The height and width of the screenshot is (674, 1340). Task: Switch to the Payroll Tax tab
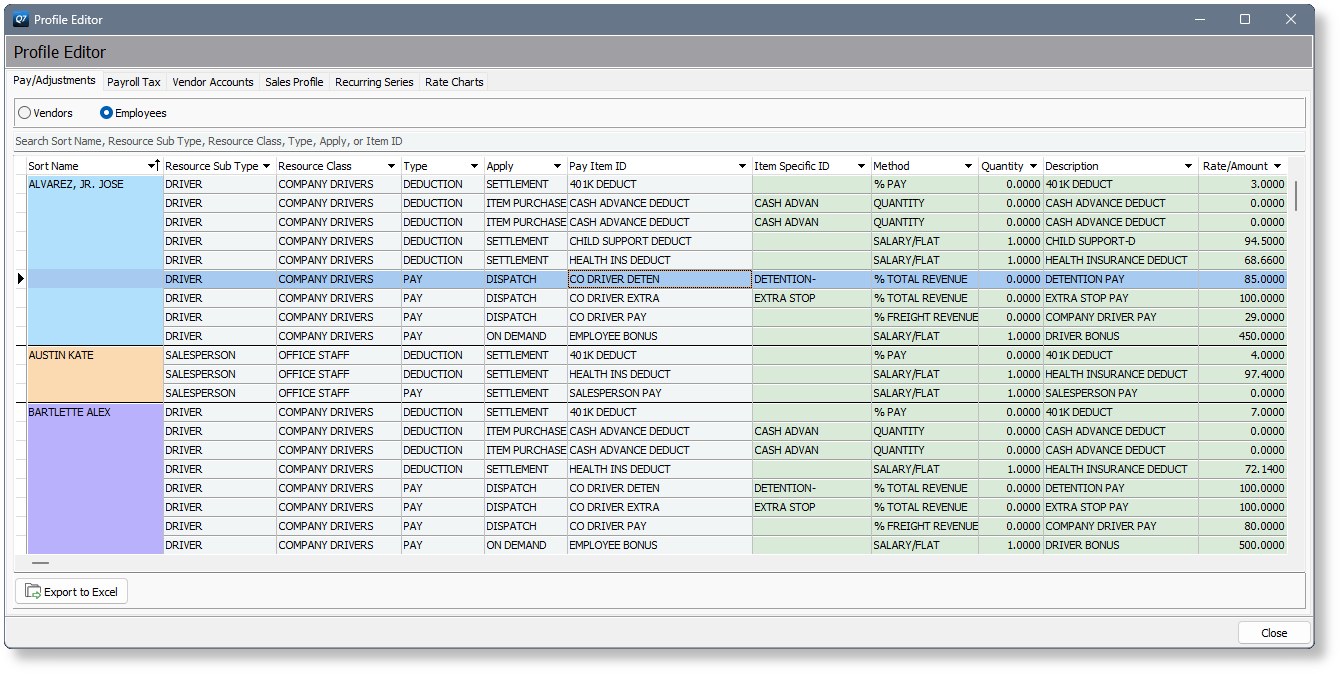click(134, 82)
